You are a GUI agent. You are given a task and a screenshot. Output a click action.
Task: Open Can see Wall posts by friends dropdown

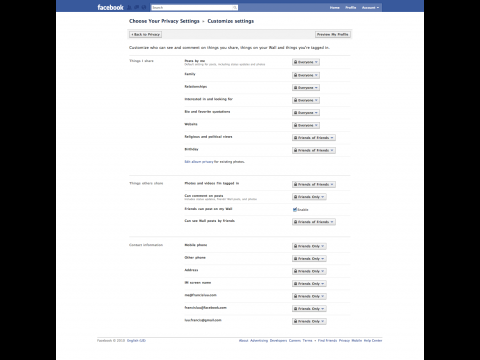pyautogui.click(x=314, y=222)
